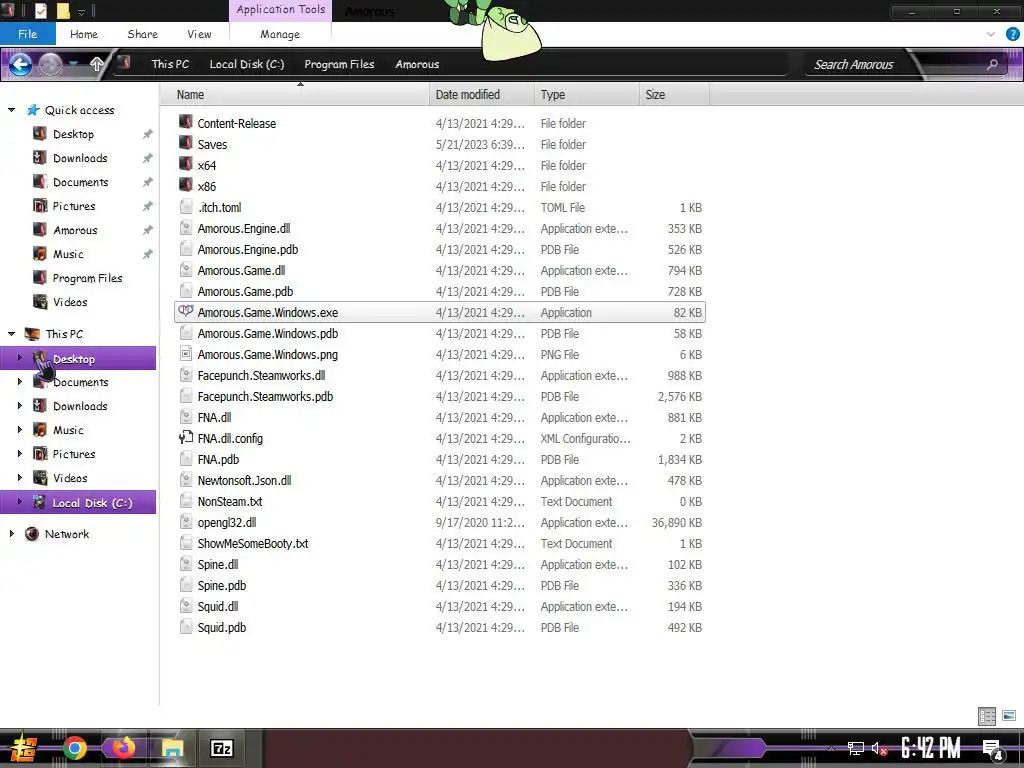Open the network tray icon

[856, 748]
